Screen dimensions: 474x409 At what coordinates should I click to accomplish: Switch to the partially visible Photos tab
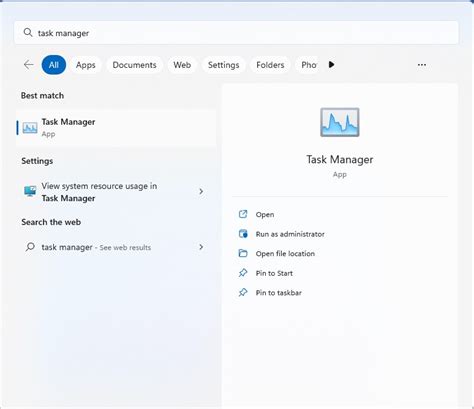[x=308, y=65]
